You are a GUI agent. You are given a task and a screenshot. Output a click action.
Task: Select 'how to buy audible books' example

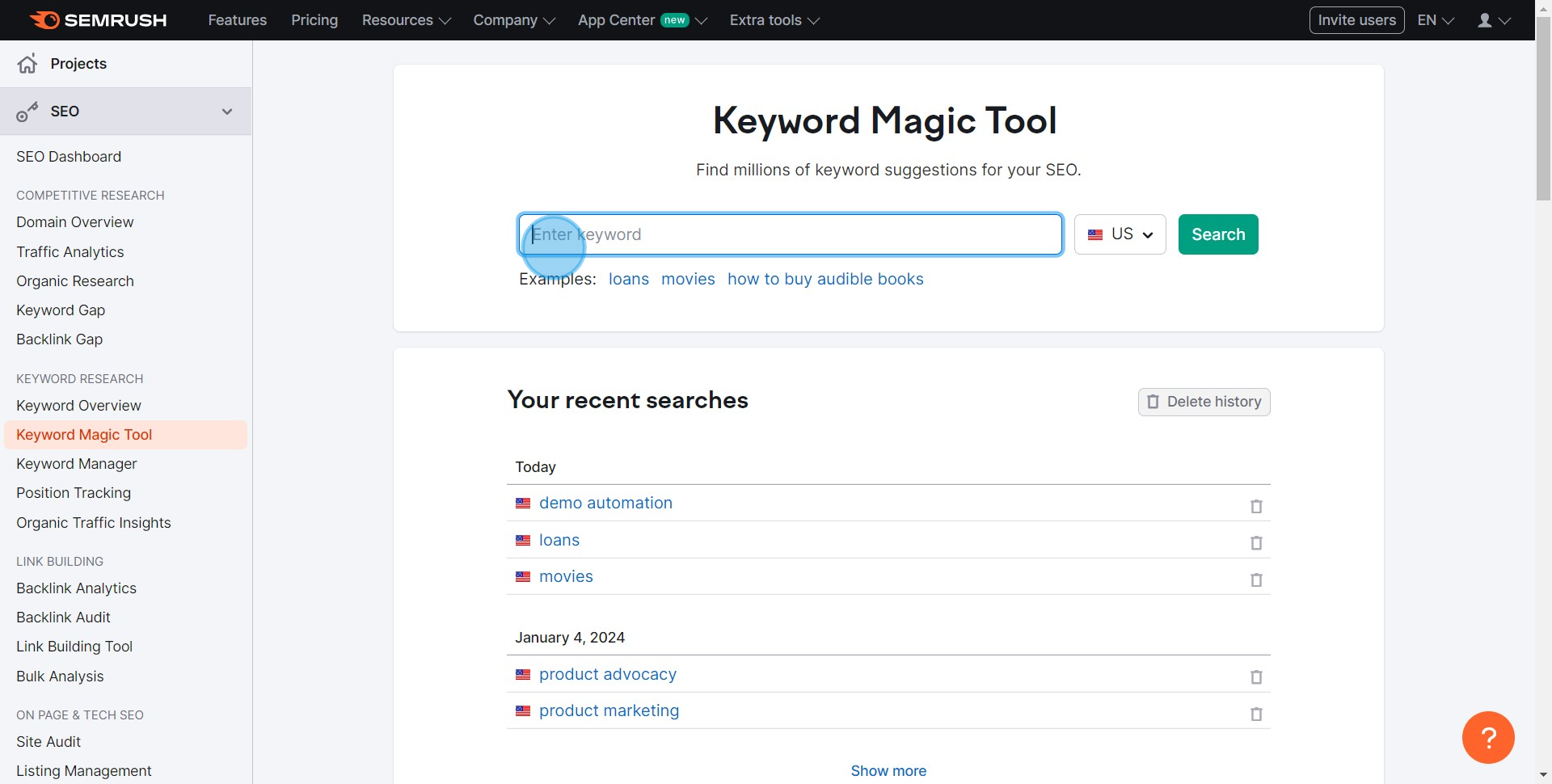pyautogui.click(x=825, y=279)
